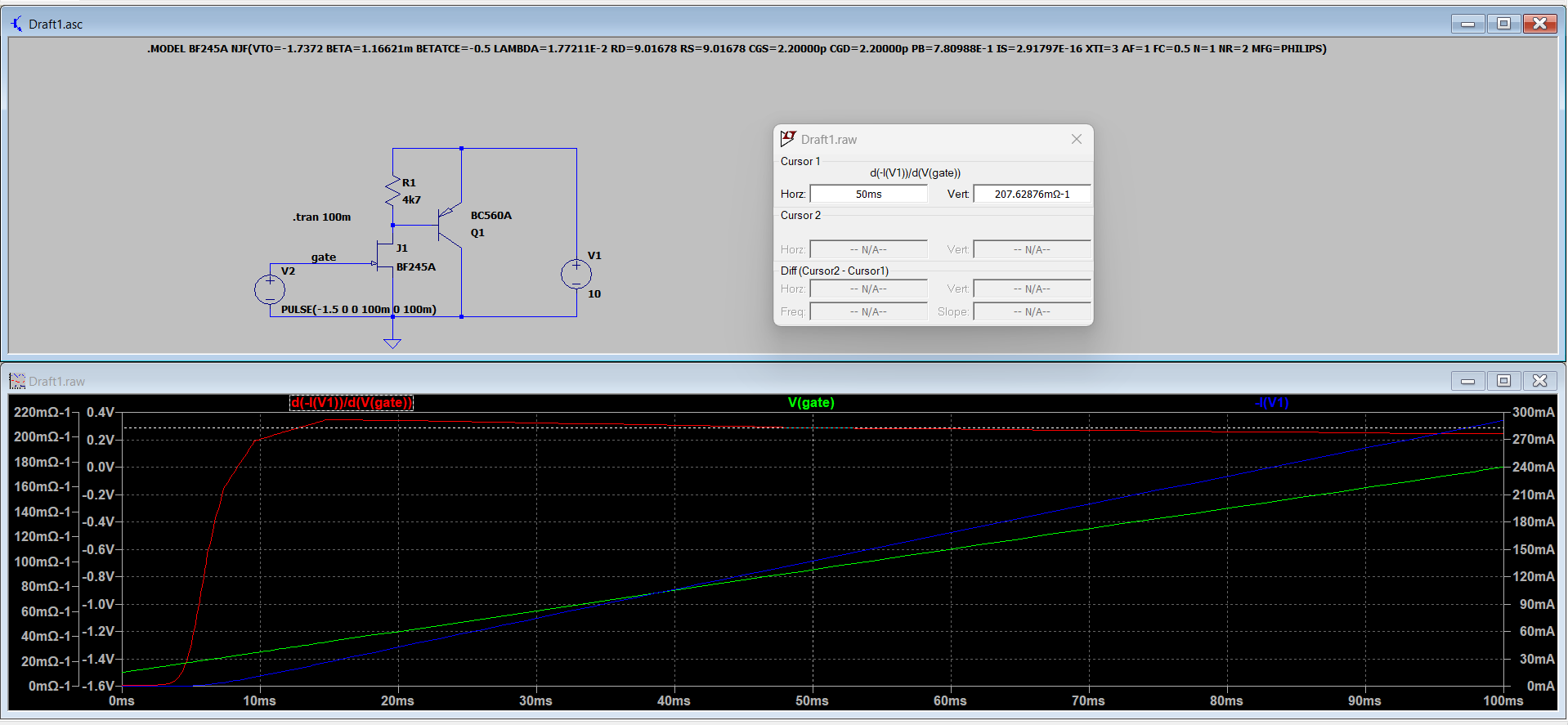Click the LTspice icon in Draft1.asc title bar
Viewport: 1568px width, 725px height.
point(17,24)
